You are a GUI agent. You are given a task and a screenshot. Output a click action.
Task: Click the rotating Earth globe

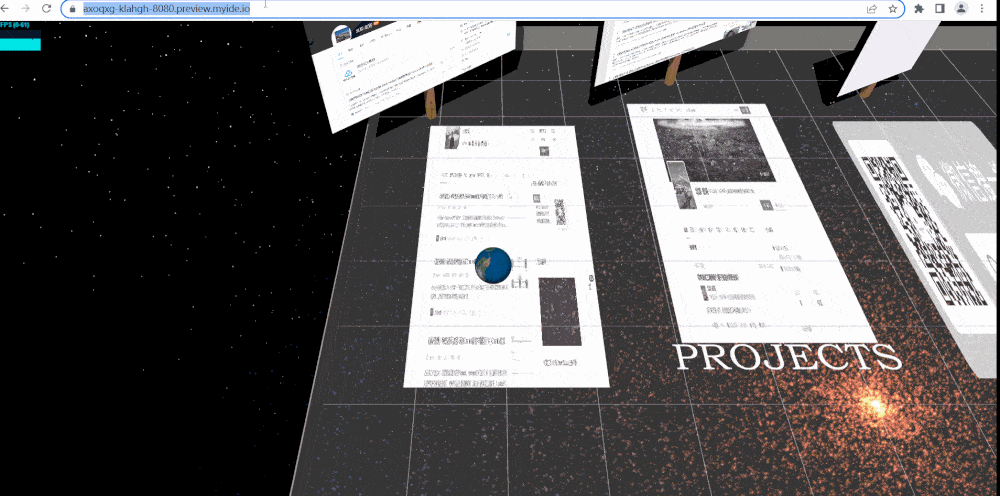[493, 265]
